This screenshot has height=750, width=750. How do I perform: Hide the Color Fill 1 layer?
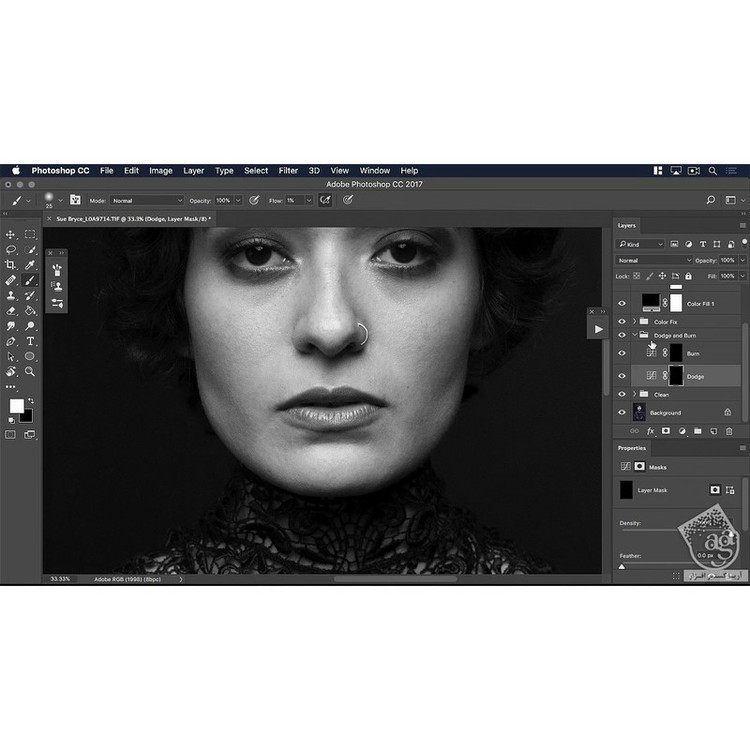pyautogui.click(x=622, y=303)
